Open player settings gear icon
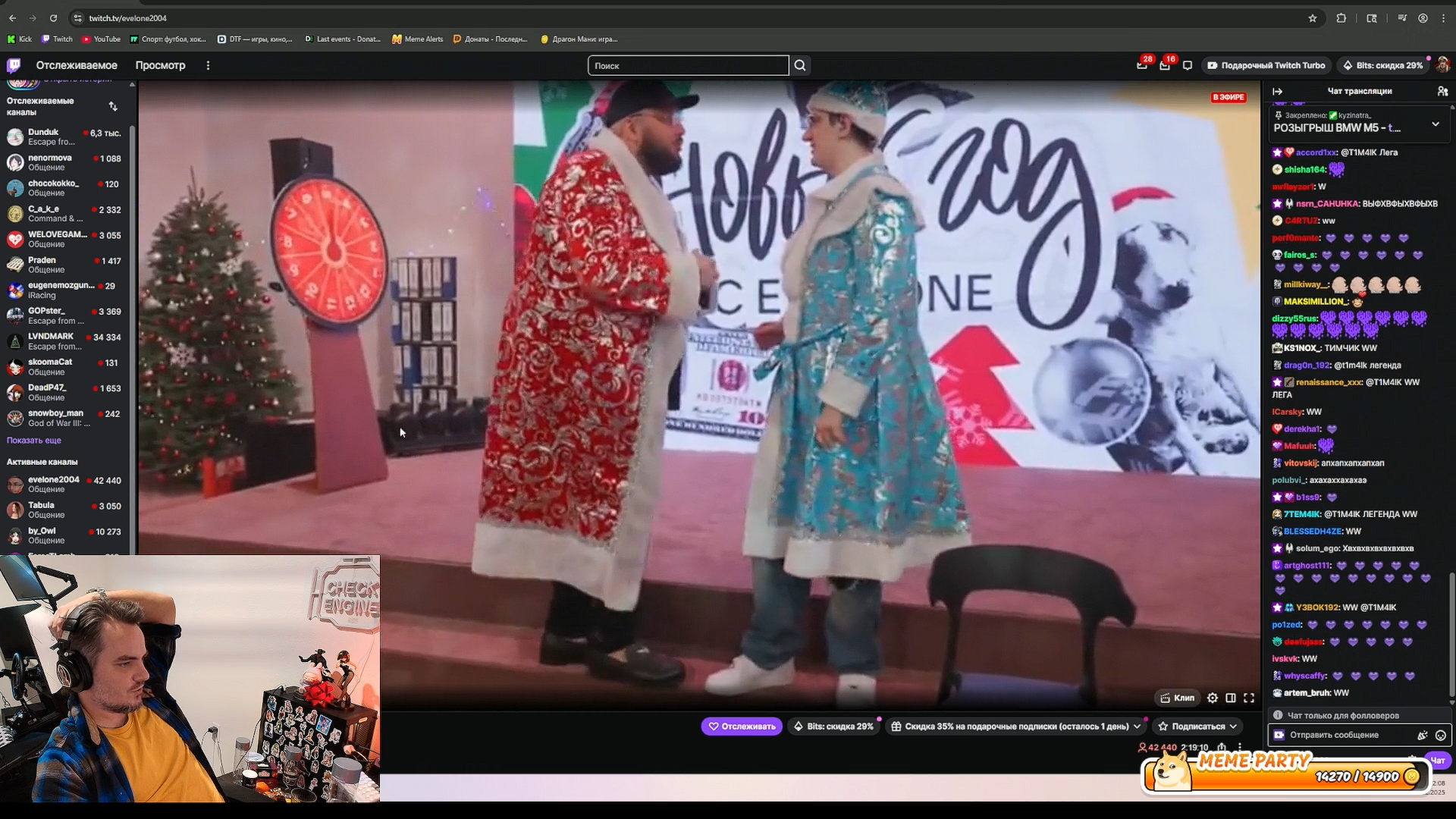1456x819 pixels. [1213, 698]
